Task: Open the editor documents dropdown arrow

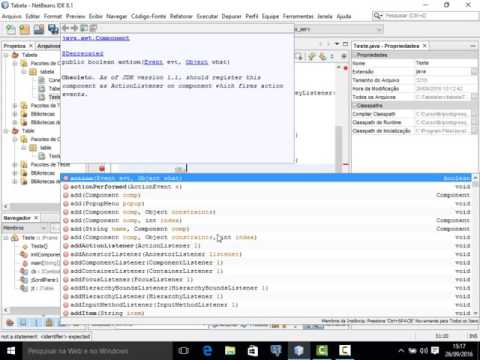Action: click(337, 44)
